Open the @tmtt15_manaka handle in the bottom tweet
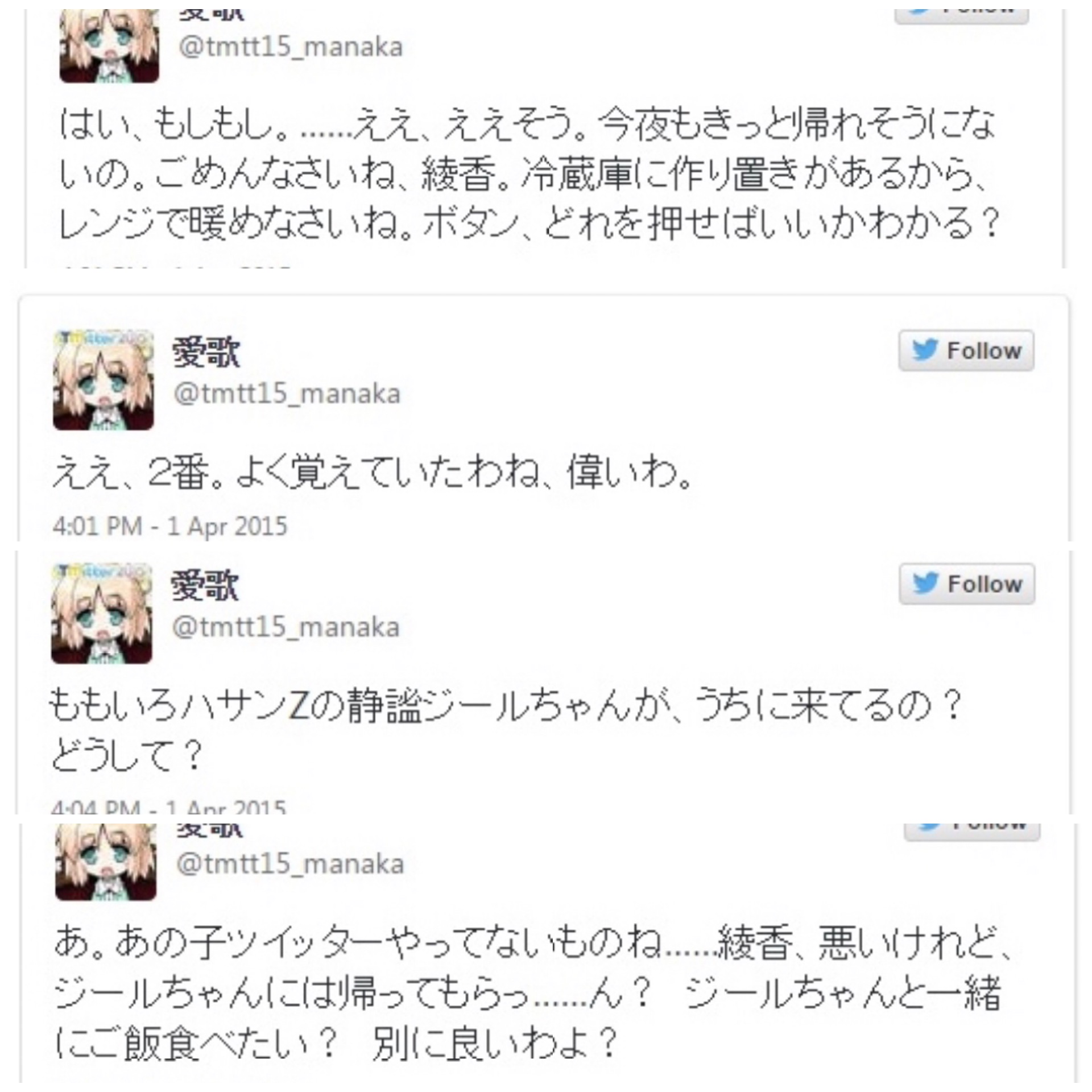This screenshot has height=1092, width=1092. 290,863
